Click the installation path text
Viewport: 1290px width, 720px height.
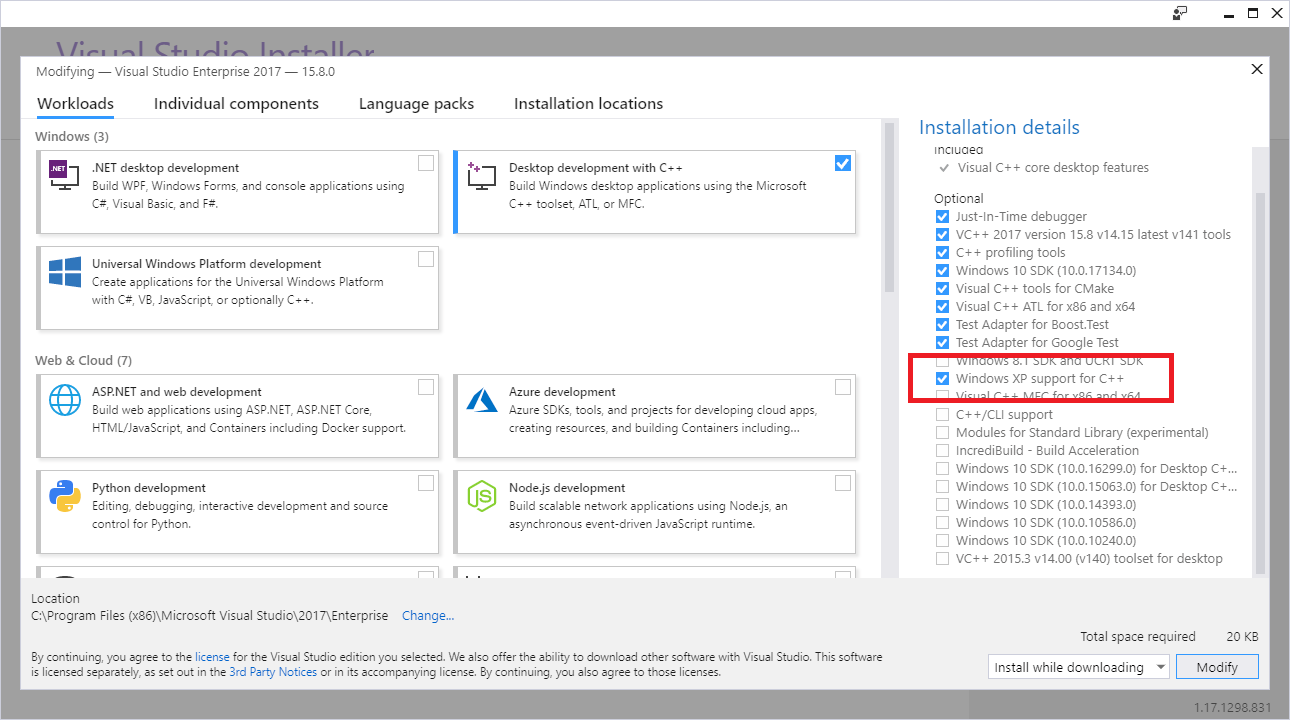click(210, 616)
